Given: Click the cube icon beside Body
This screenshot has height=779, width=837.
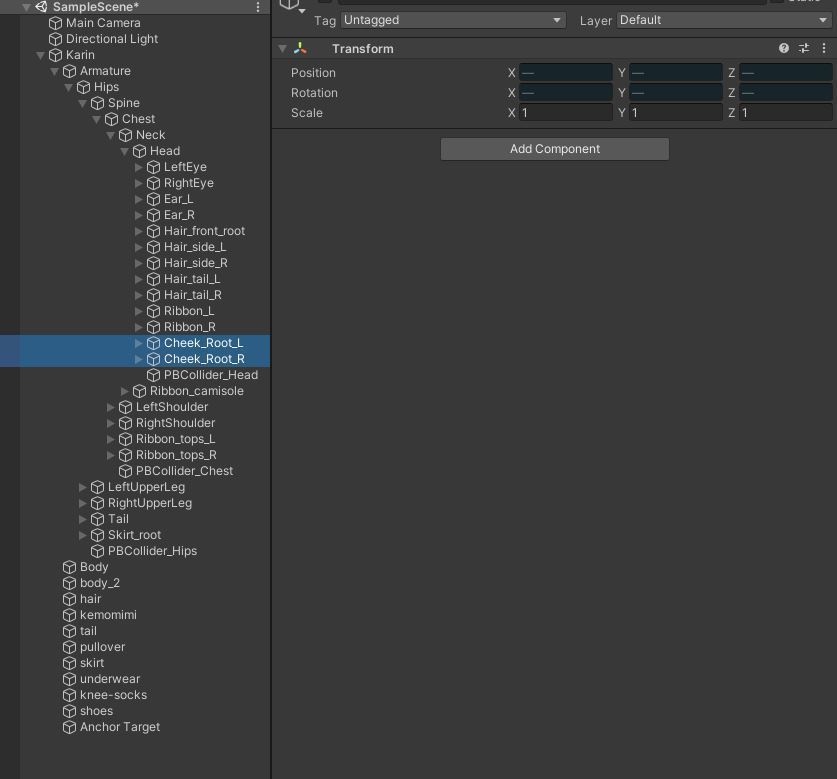Looking at the screenshot, I should pos(69,567).
